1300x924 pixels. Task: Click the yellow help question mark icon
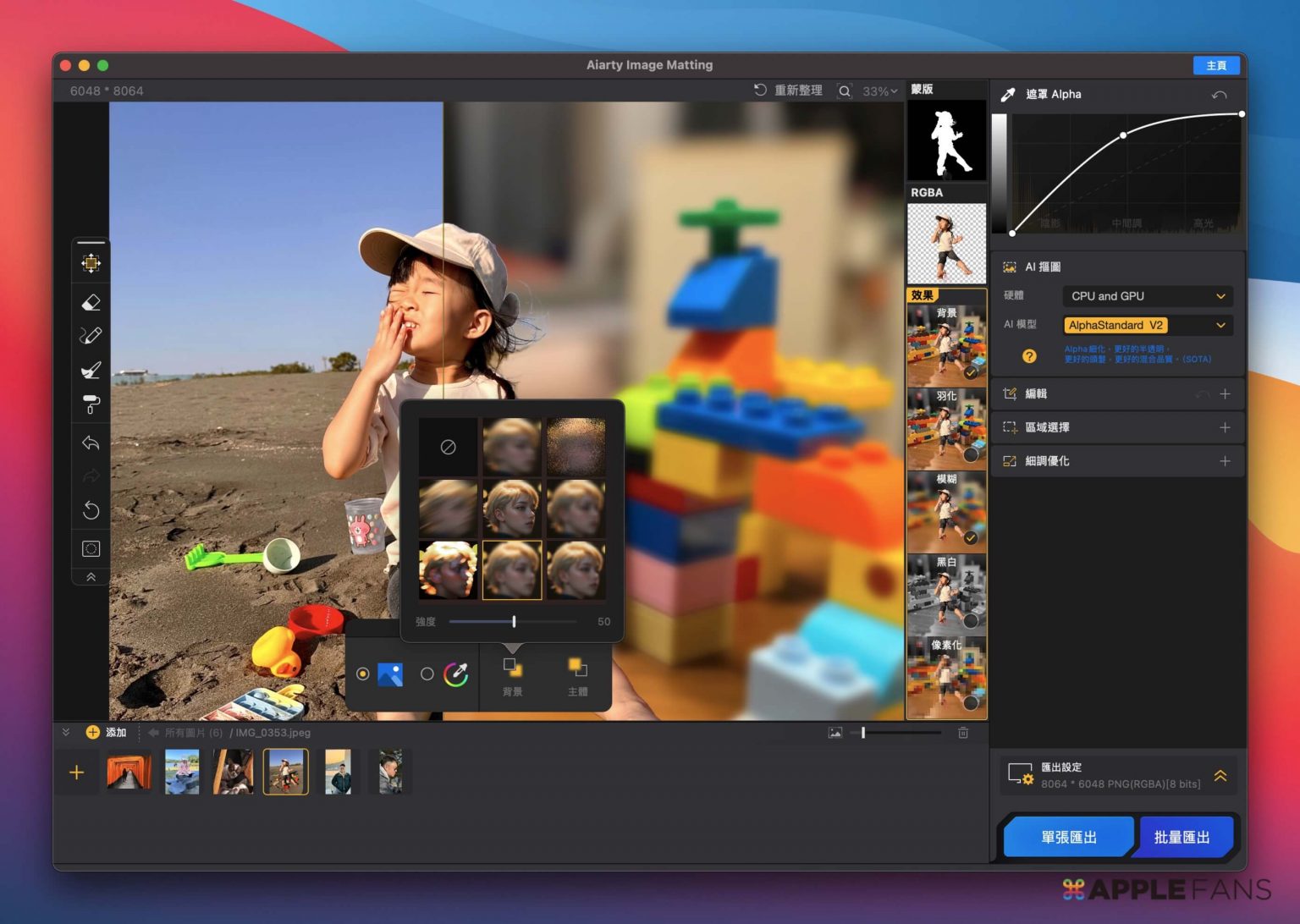point(1029,356)
